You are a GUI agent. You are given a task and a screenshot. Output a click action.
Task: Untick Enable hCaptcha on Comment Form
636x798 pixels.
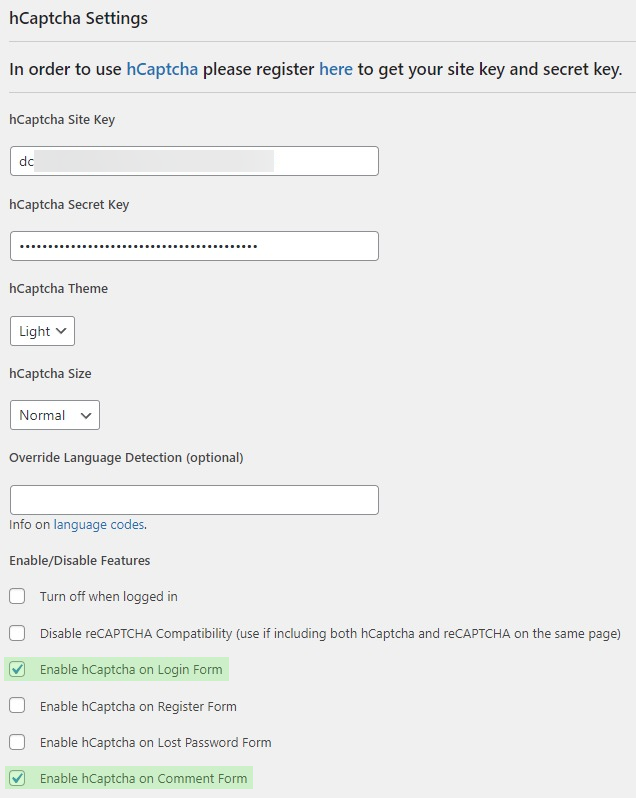(17, 778)
